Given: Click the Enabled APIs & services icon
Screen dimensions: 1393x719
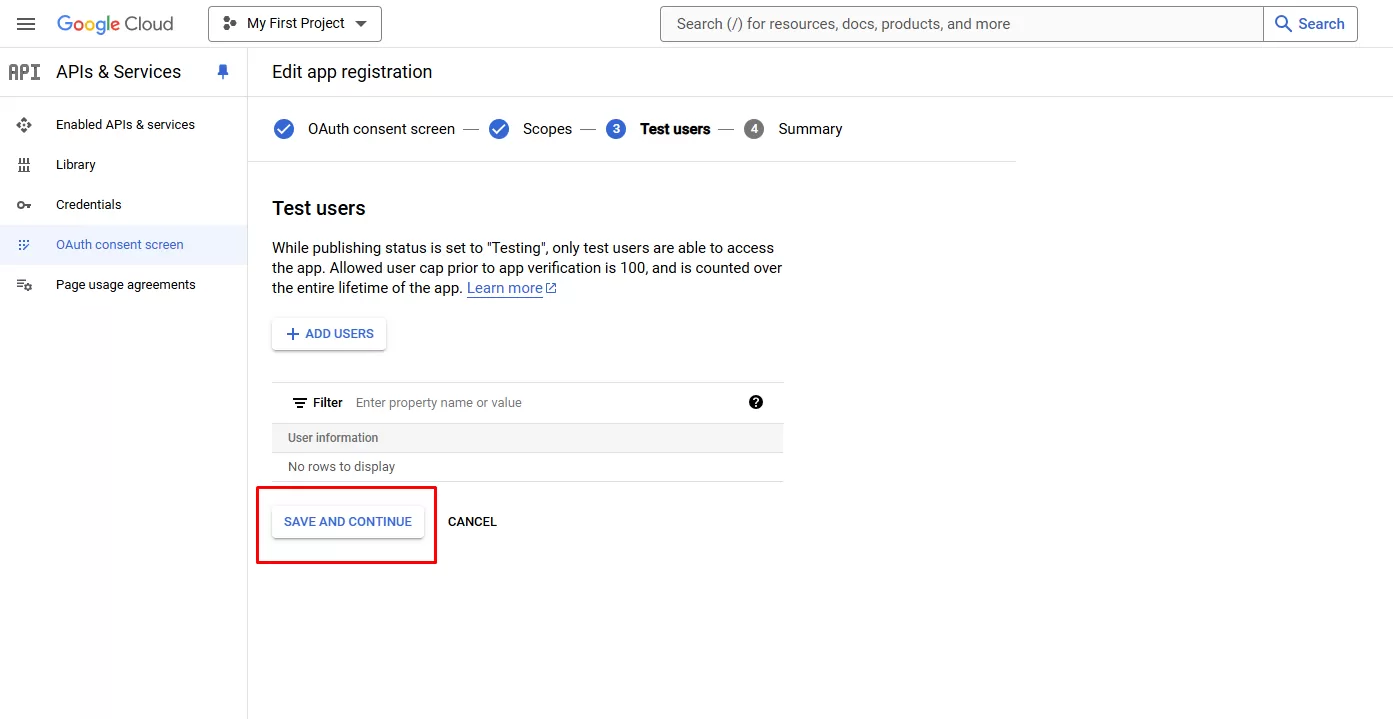Looking at the screenshot, I should tap(24, 125).
